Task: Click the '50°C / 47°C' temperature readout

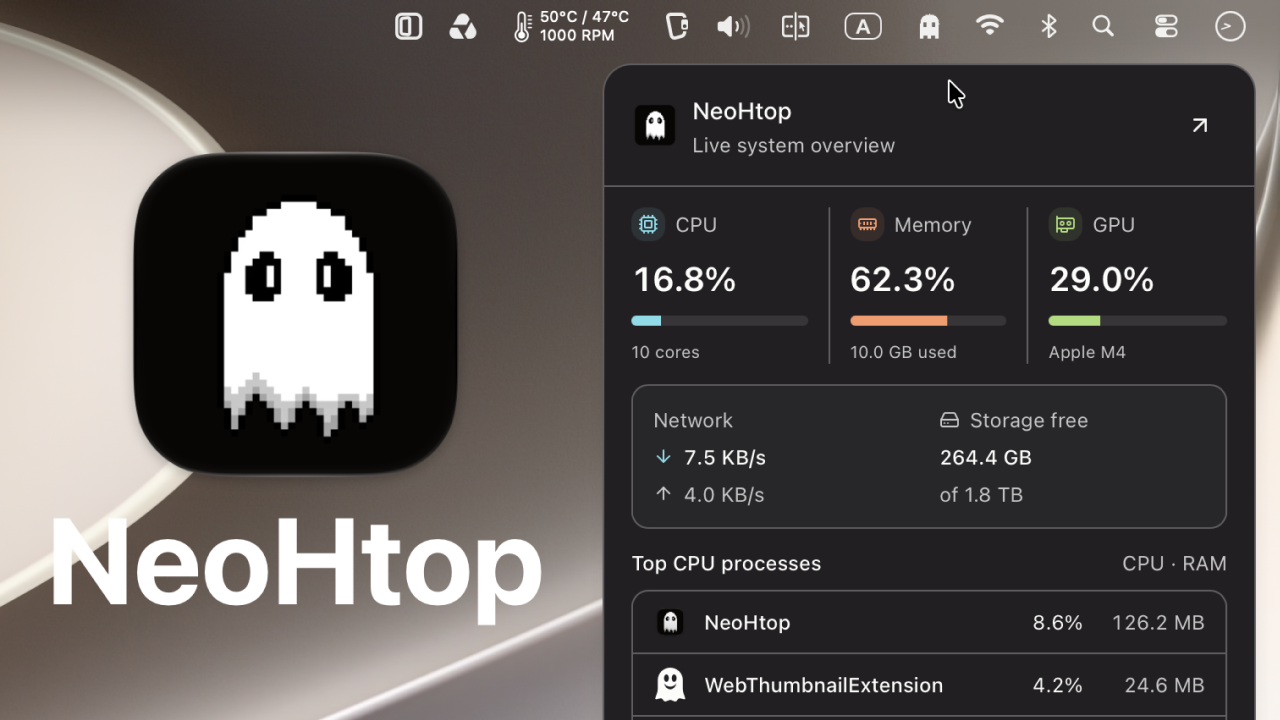Action: [x=585, y=17]
